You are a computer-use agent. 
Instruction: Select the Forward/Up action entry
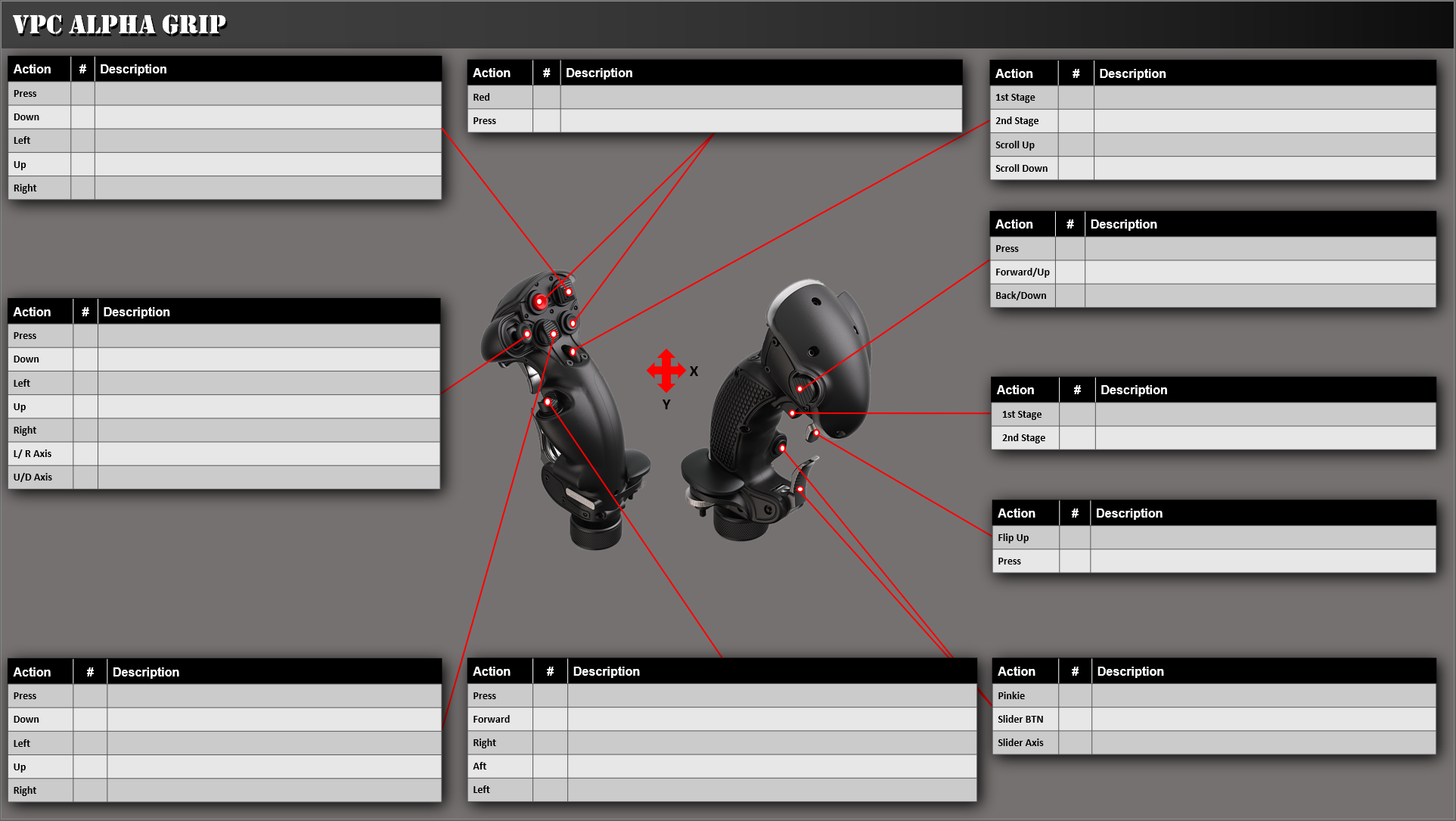(x=1022, y=272)
